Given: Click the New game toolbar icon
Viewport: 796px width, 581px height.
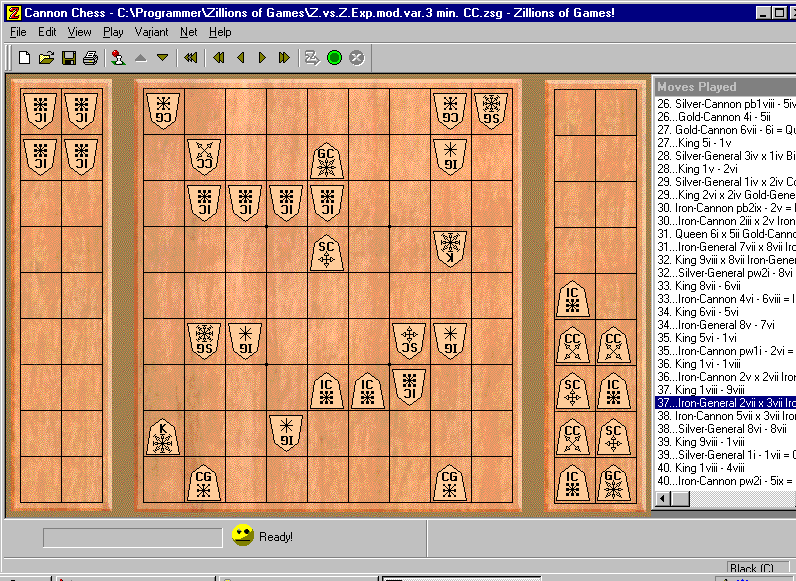Looking at the screenshot, I should [x=24, y=58].
